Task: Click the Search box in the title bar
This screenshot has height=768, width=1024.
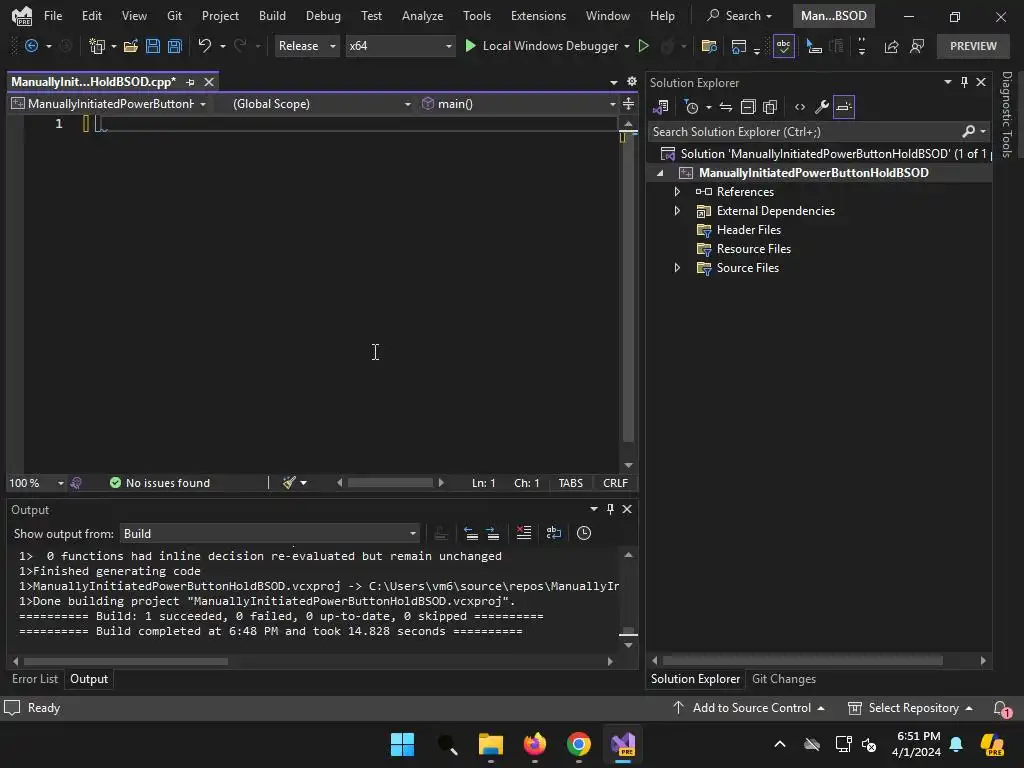Action: point(739,16)
